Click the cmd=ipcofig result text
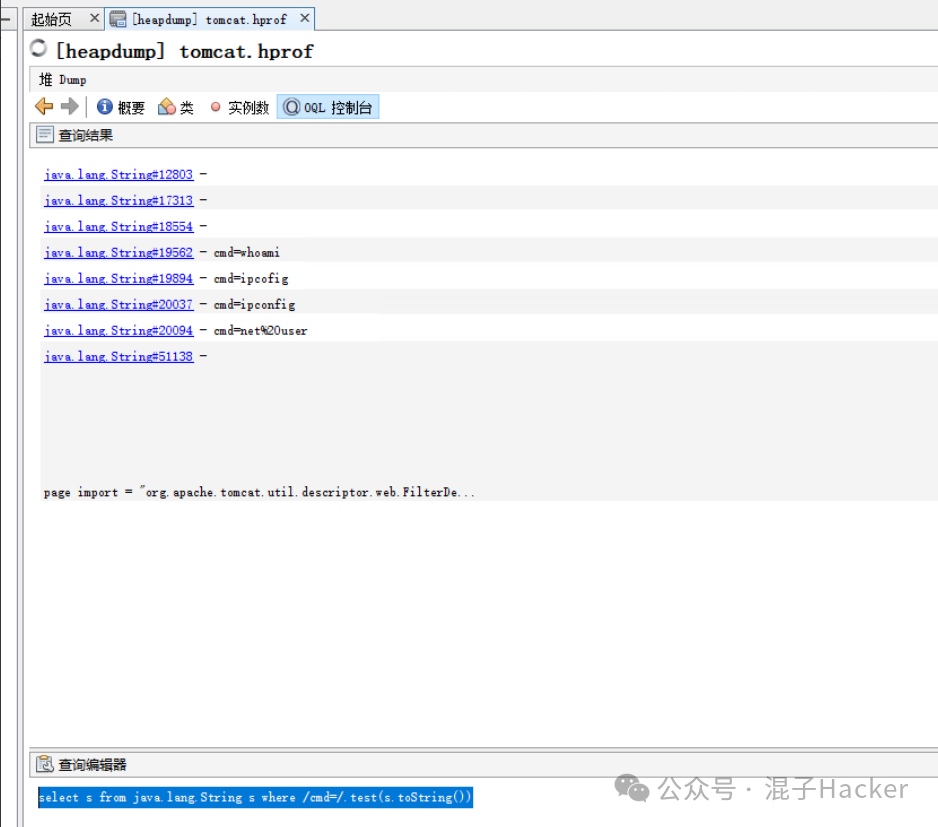Viewport: 938px width, 827px height. 251,279
